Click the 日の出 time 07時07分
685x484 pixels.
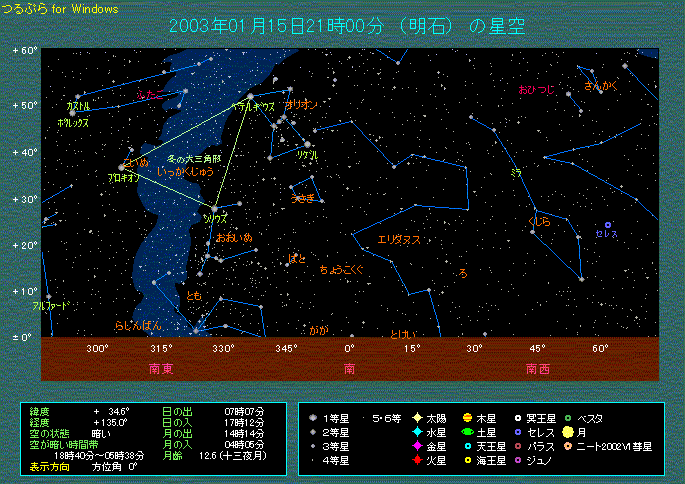click(x=244, y=411)
